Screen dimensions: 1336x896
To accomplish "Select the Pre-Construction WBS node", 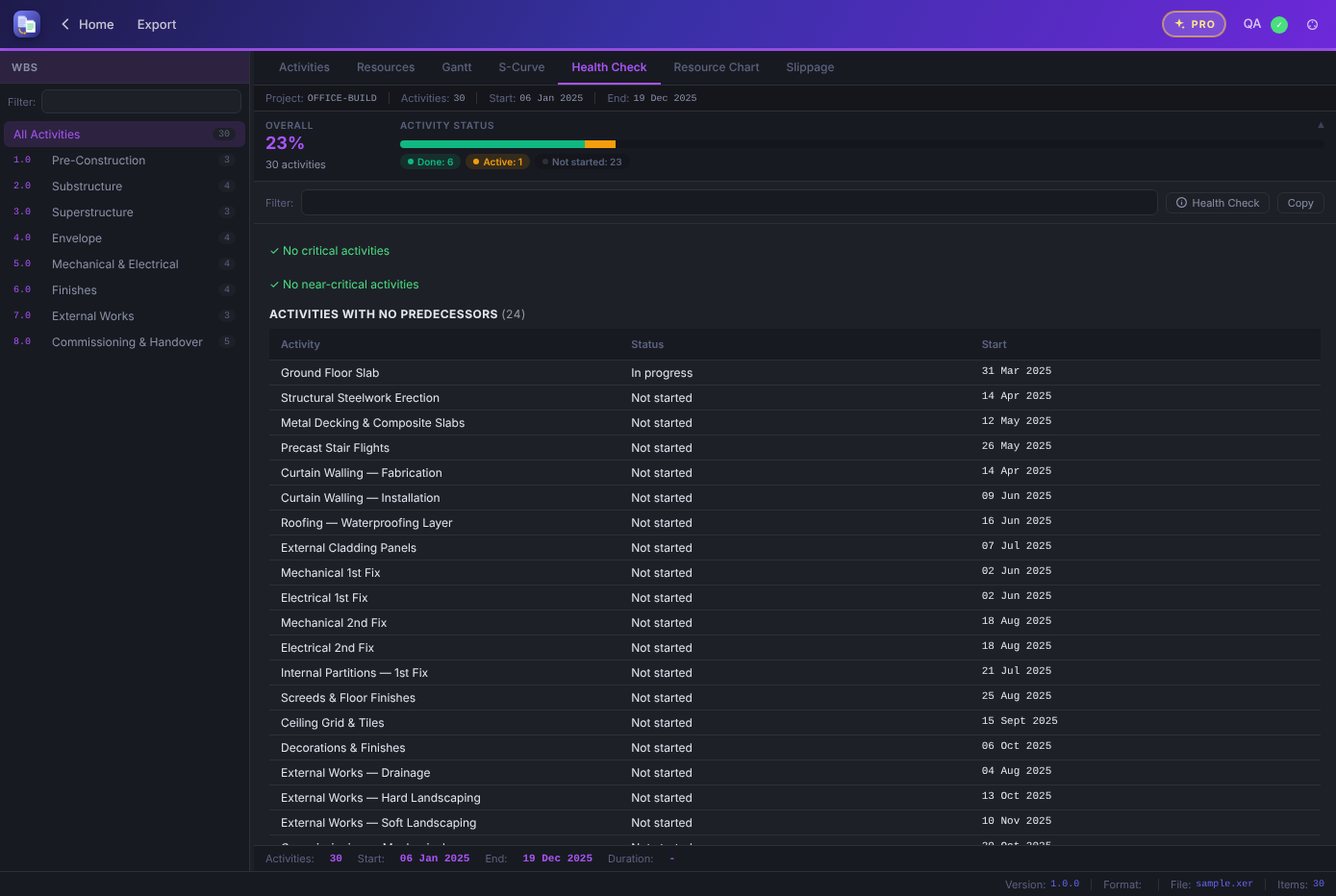I will coord(124,161).
